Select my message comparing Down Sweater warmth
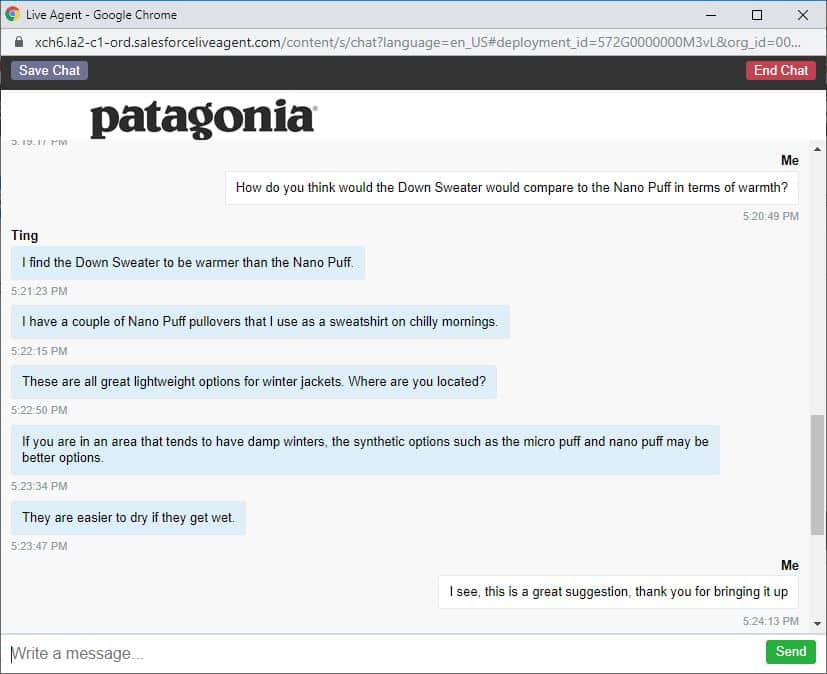Image resolution: width=827 pixels, height=674 pixels. tap(512, 188)
